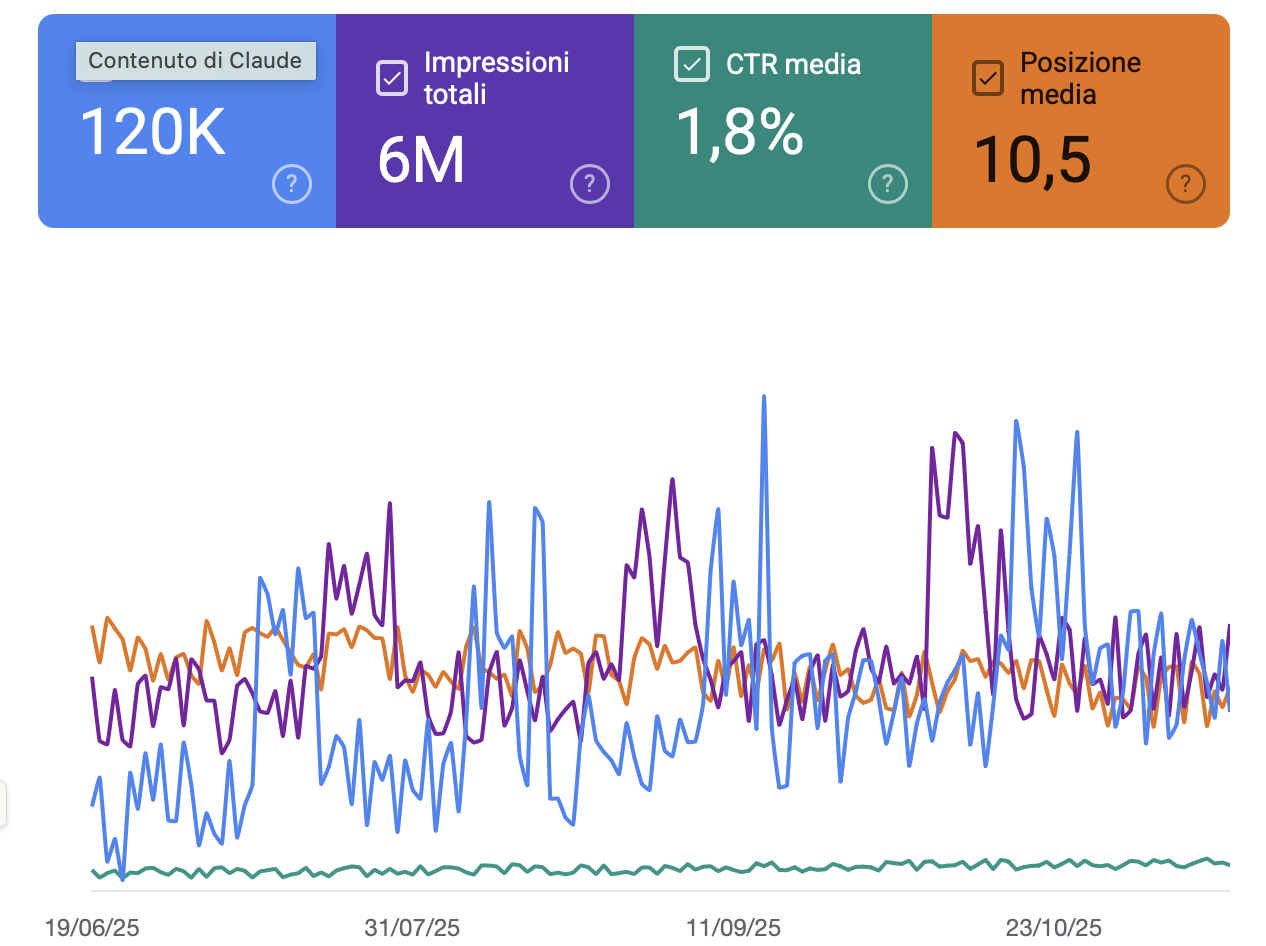Click the Contenuto di Claude tooltip label
The height and width of the screenshot is (946, 1266).
(x=195, y=60)
